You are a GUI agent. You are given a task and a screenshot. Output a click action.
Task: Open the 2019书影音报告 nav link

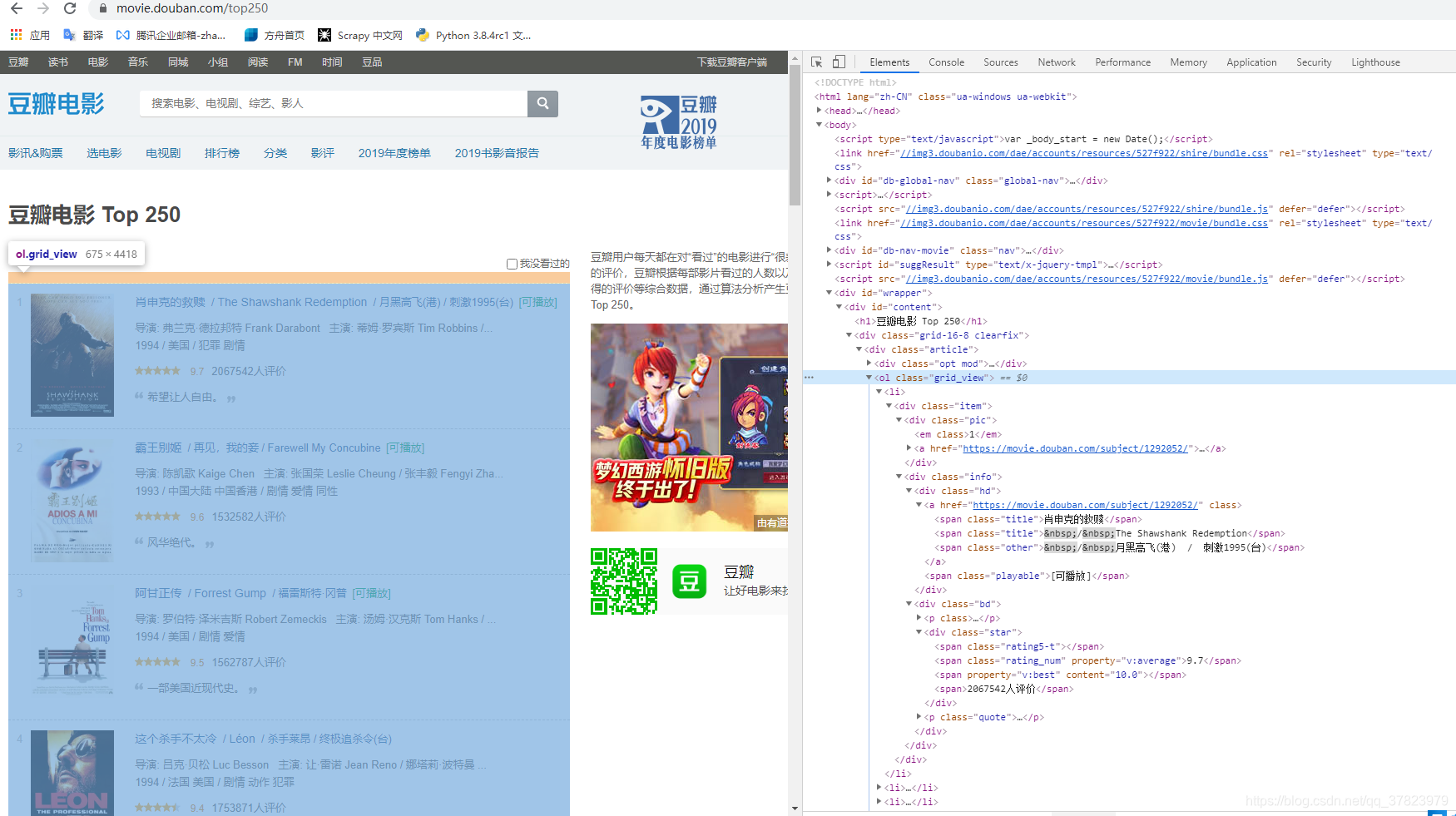pyautogui.click(x=497, y=153)
